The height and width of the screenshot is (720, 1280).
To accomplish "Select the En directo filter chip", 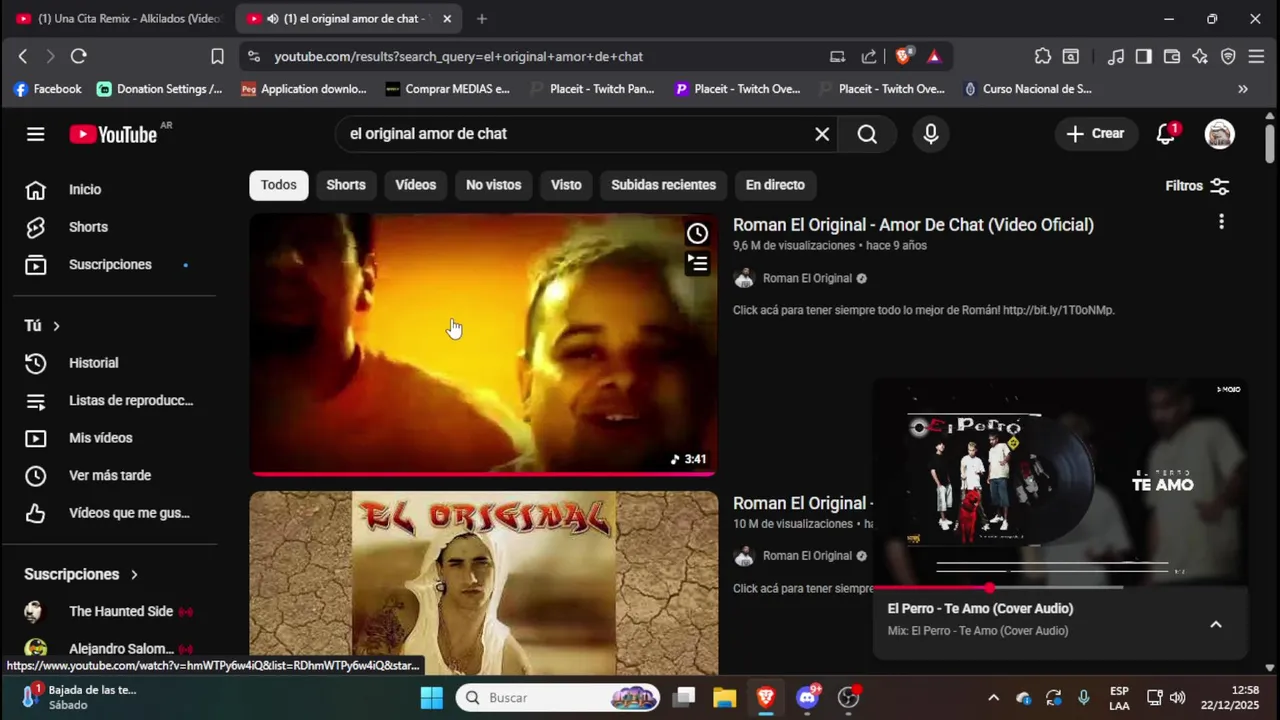I will click(775, 185).
